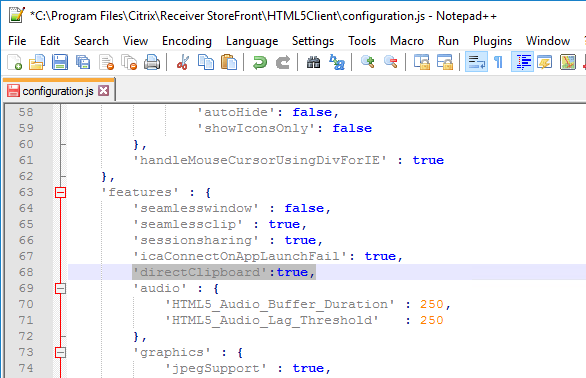The image size is (586, 378).
Task: Collapse the 'graphics' fold at line 73
Action: pyautogui.click(x=61, y=352)
